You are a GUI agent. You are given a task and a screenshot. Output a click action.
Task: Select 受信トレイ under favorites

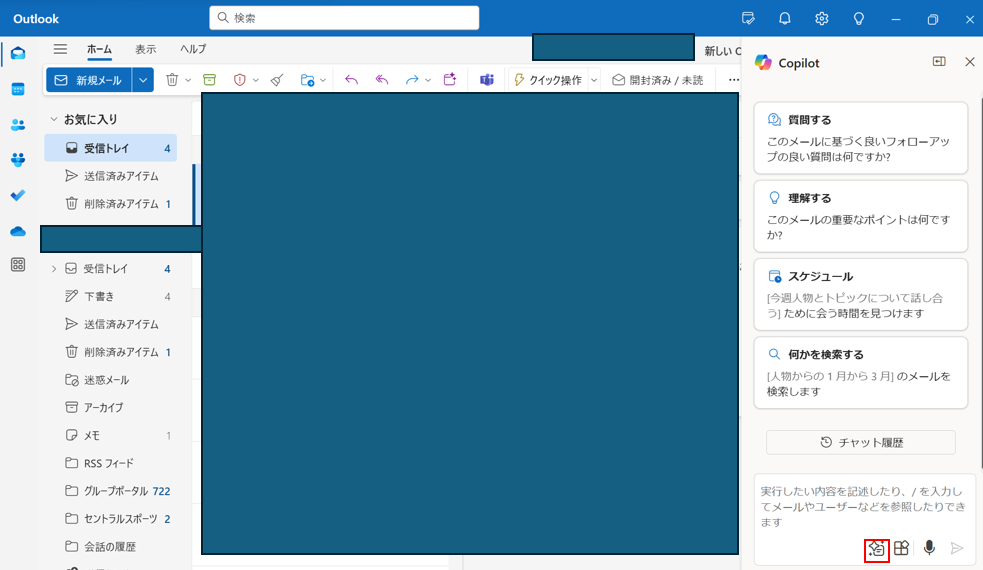coord(110,148)
